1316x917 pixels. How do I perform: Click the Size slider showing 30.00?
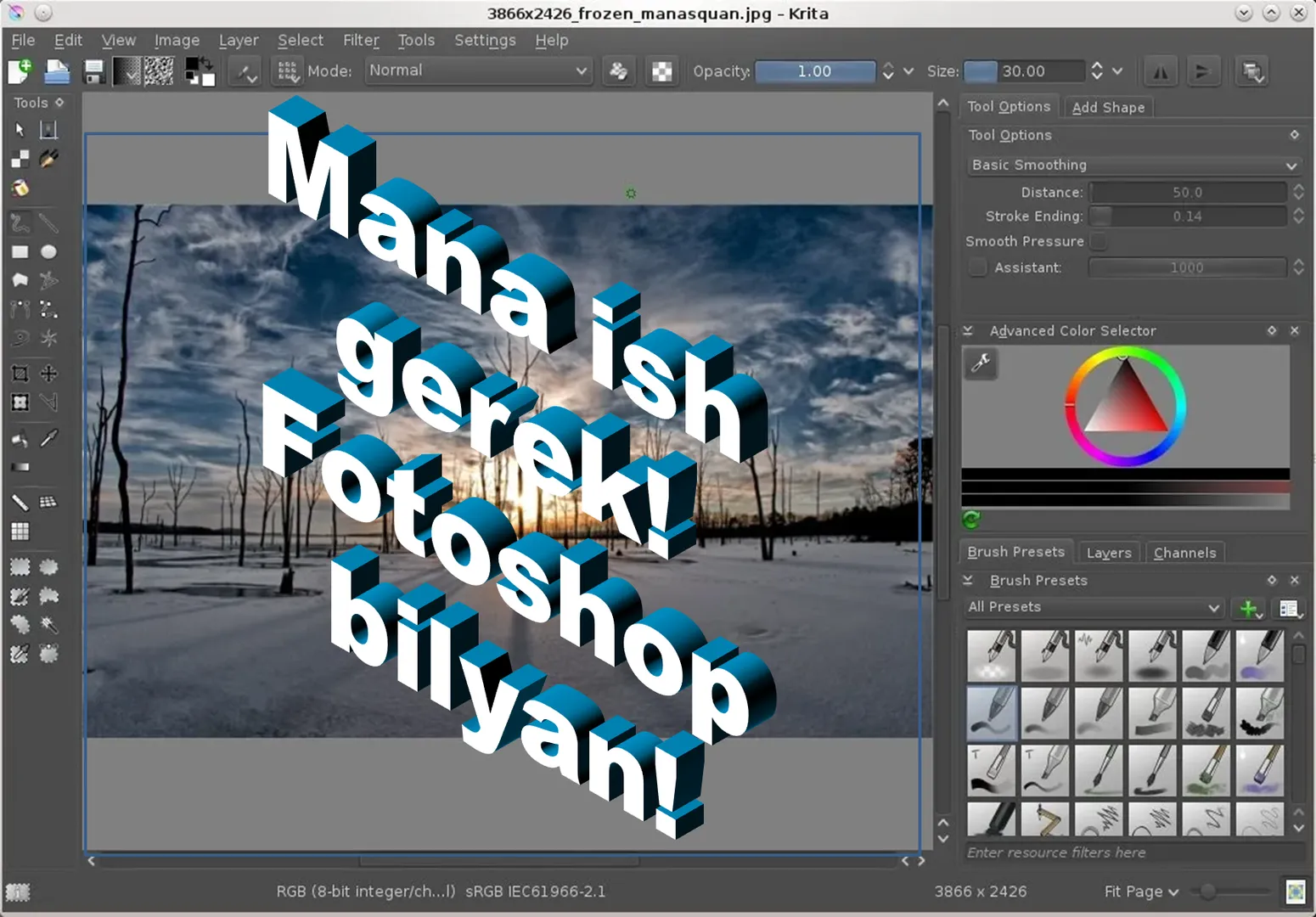tap(1024, 71)
